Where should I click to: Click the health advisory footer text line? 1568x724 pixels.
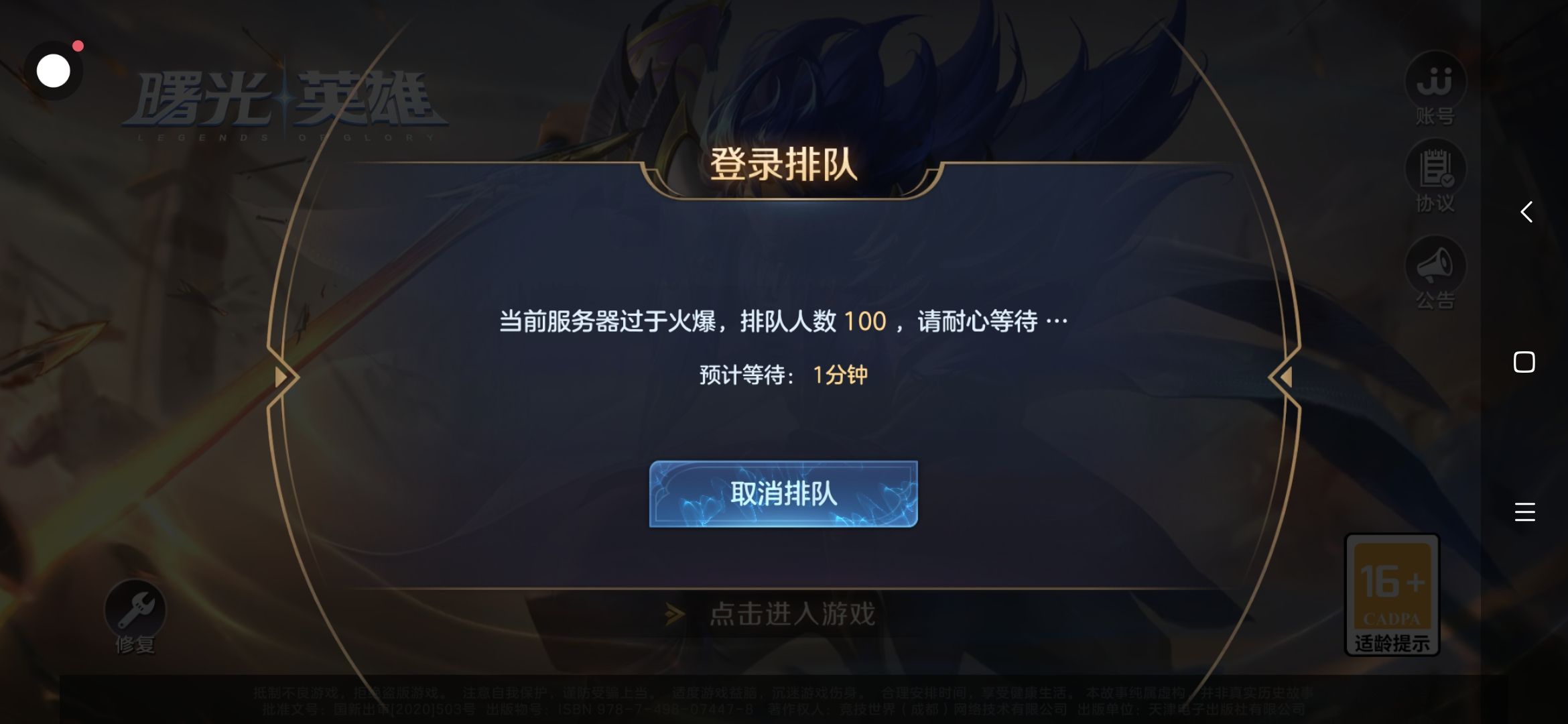pos(783,692)
